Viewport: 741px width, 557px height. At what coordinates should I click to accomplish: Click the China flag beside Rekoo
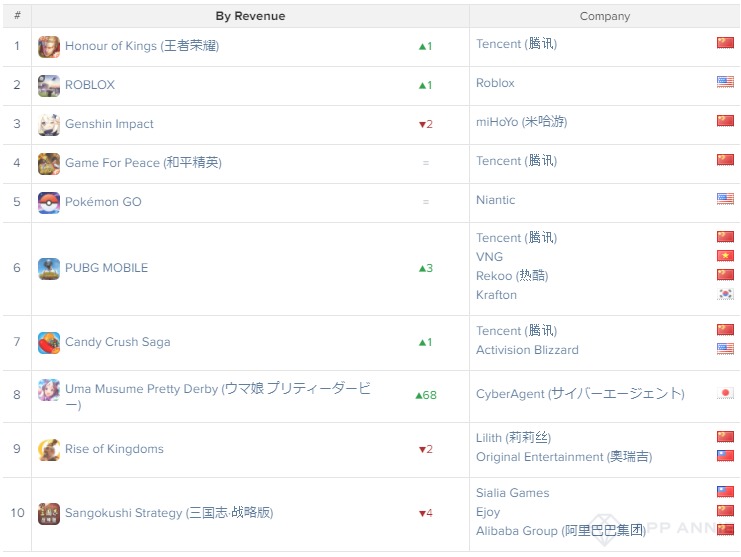[725, 274]
